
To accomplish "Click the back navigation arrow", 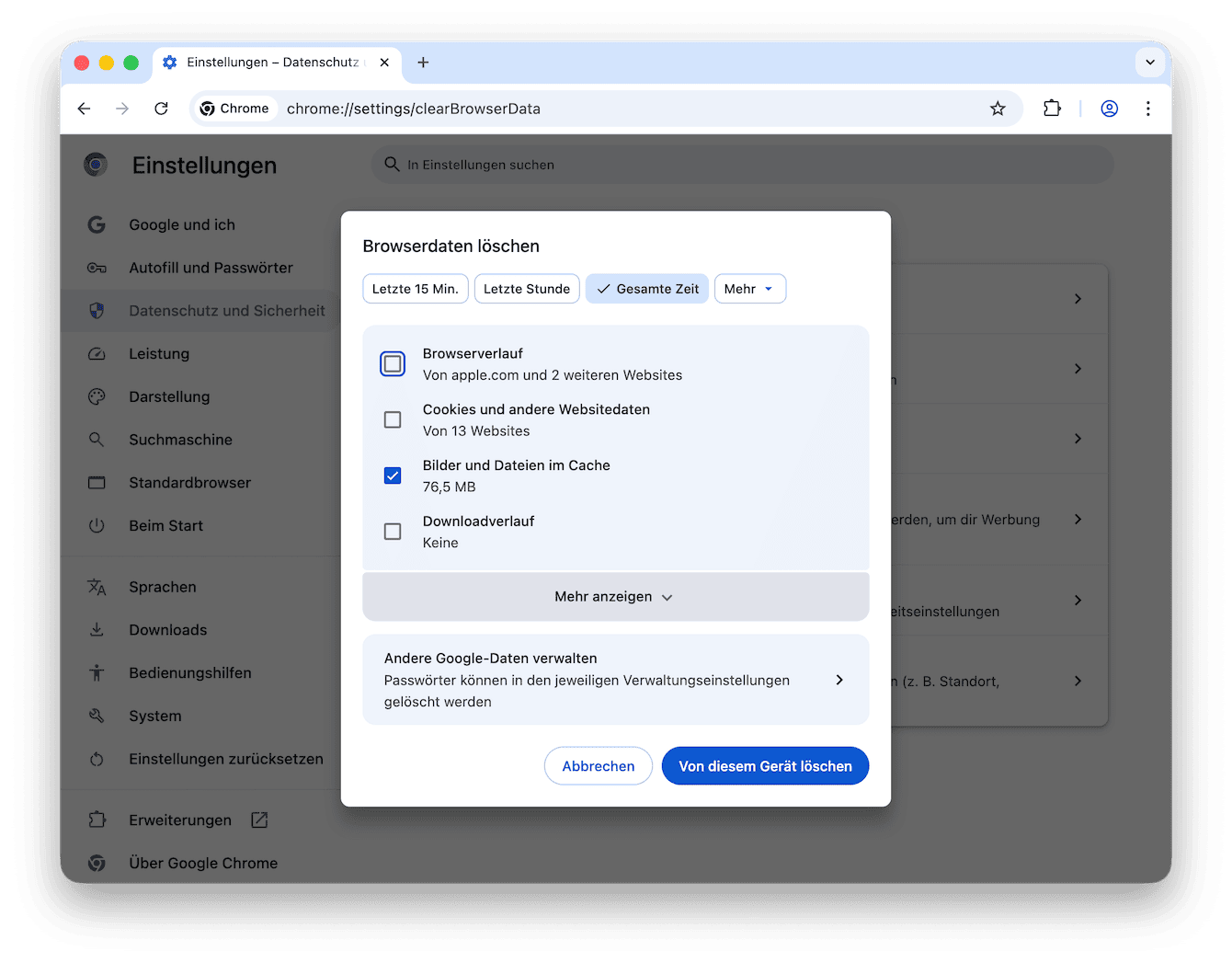I will click(x=85, y=109).
